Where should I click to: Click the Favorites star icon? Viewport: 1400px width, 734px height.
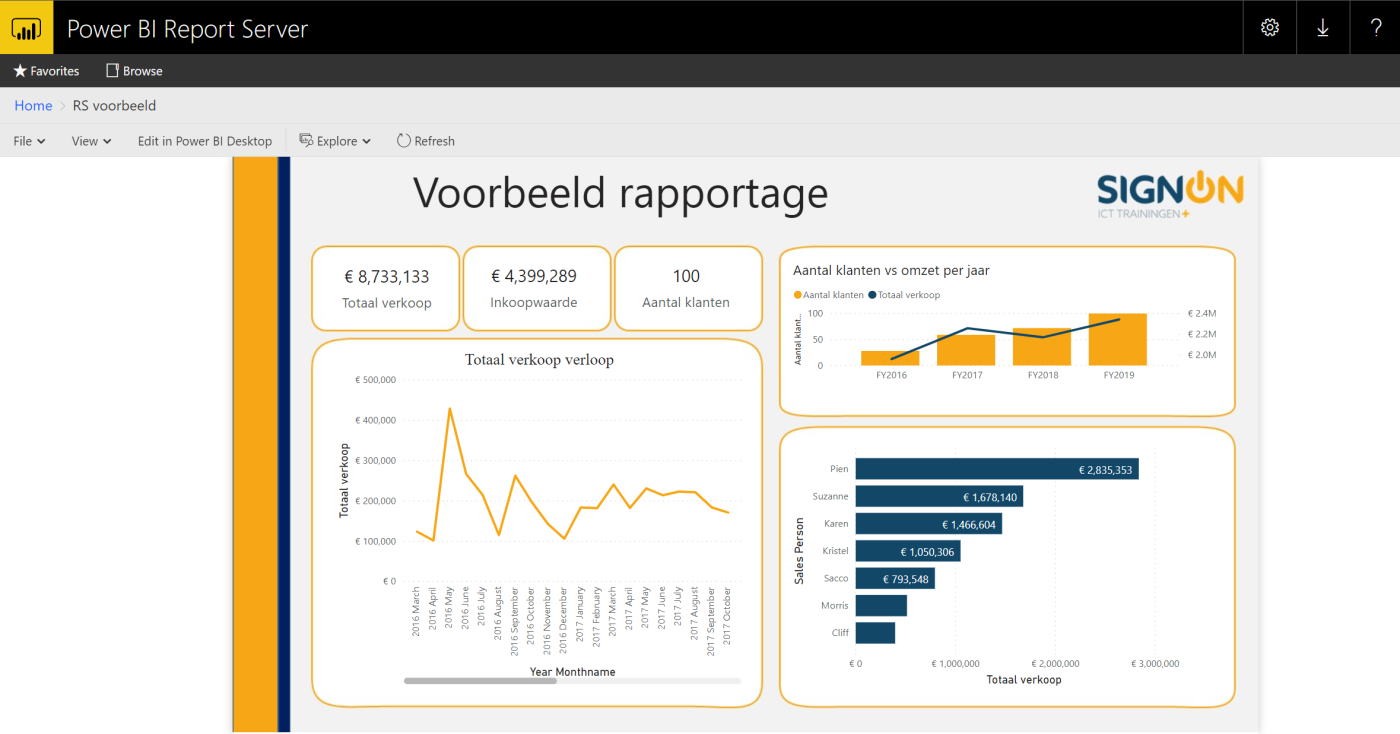[20, 71]
